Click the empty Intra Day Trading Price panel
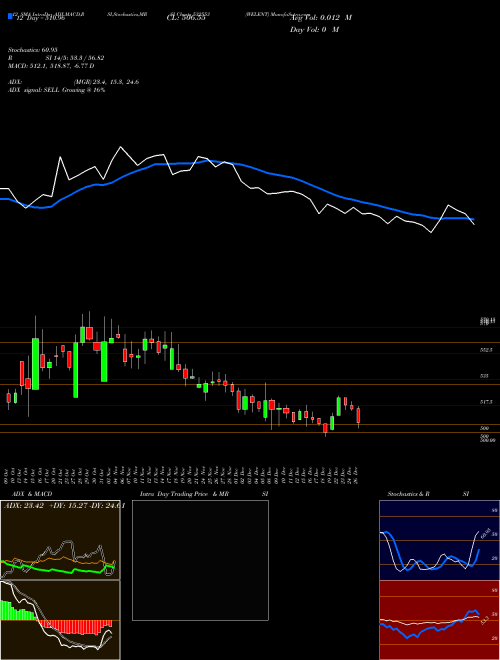This screenshot has width=500, height=660. [x=200, y=560]
